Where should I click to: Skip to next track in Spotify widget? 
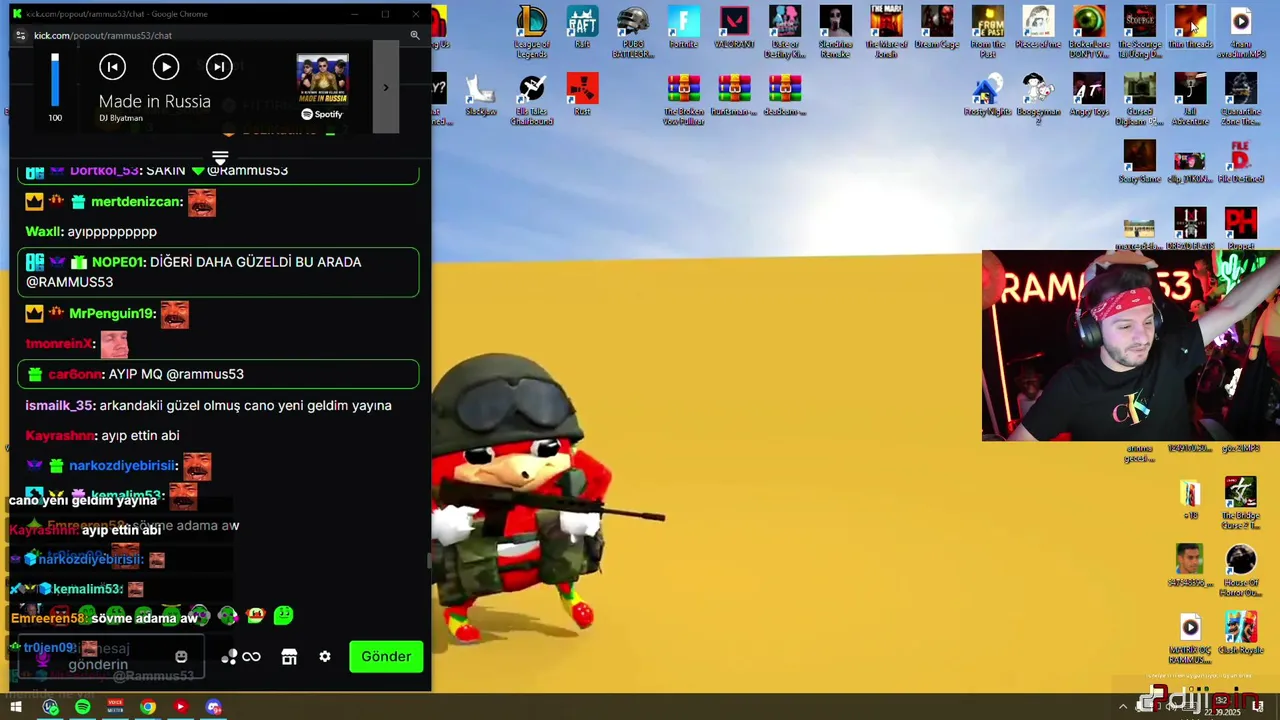(x=219, y=67)
